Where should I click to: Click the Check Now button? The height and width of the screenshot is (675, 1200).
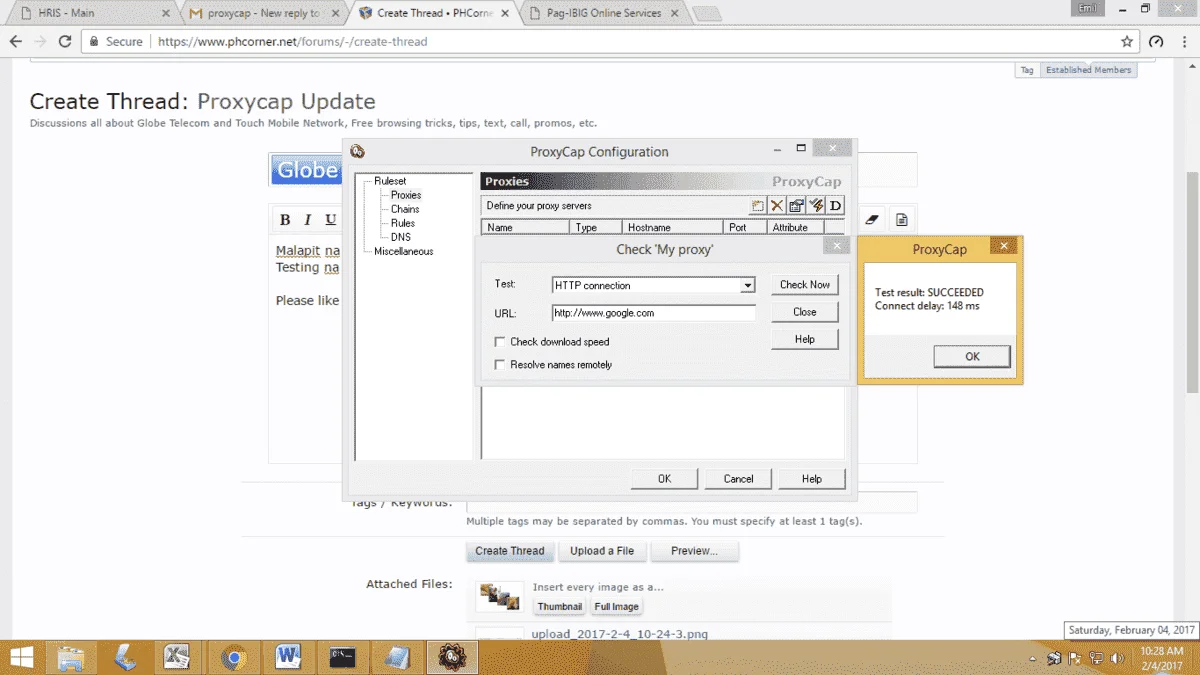pyautogui.click(x=805, y=285)
